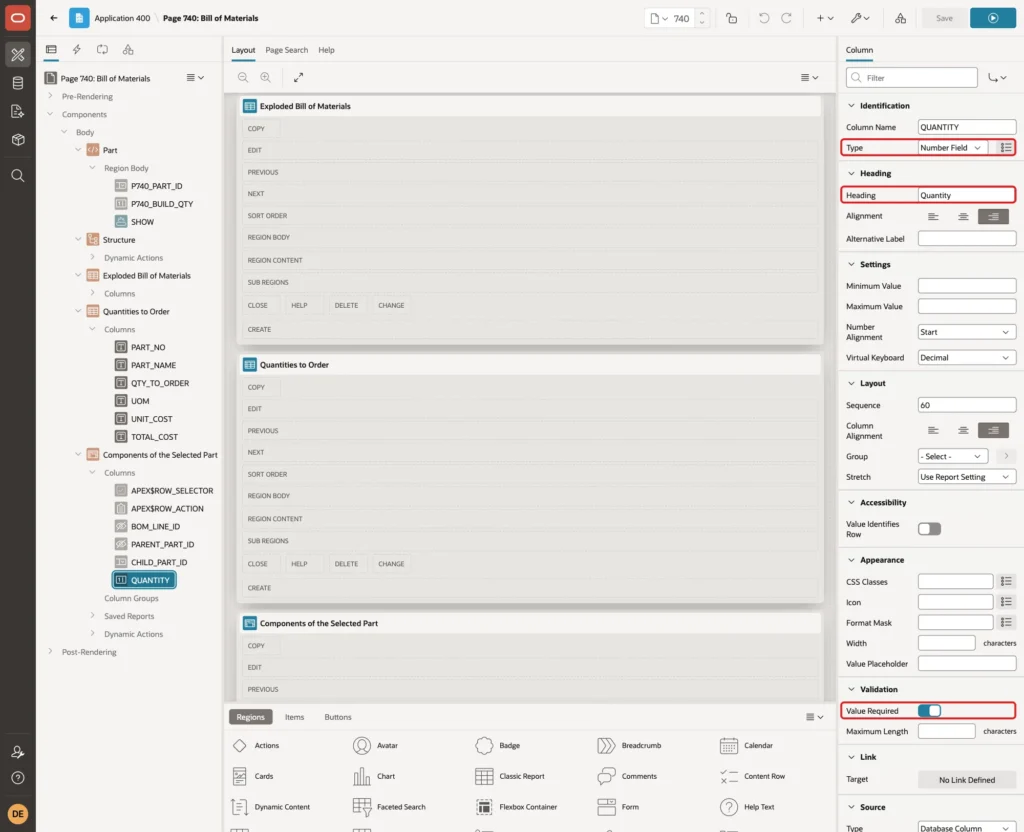Click the zoom in magnifier in Layout

[x=265, y=77]
